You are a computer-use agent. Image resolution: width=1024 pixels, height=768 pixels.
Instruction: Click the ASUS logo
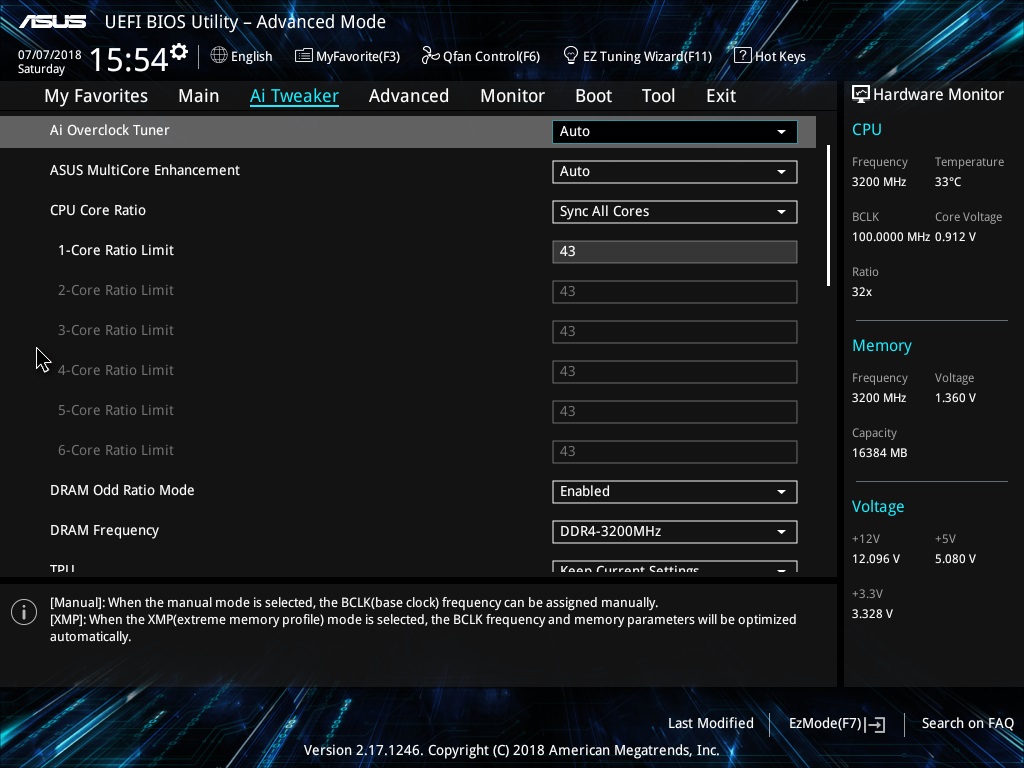click(x=53, y=22)
